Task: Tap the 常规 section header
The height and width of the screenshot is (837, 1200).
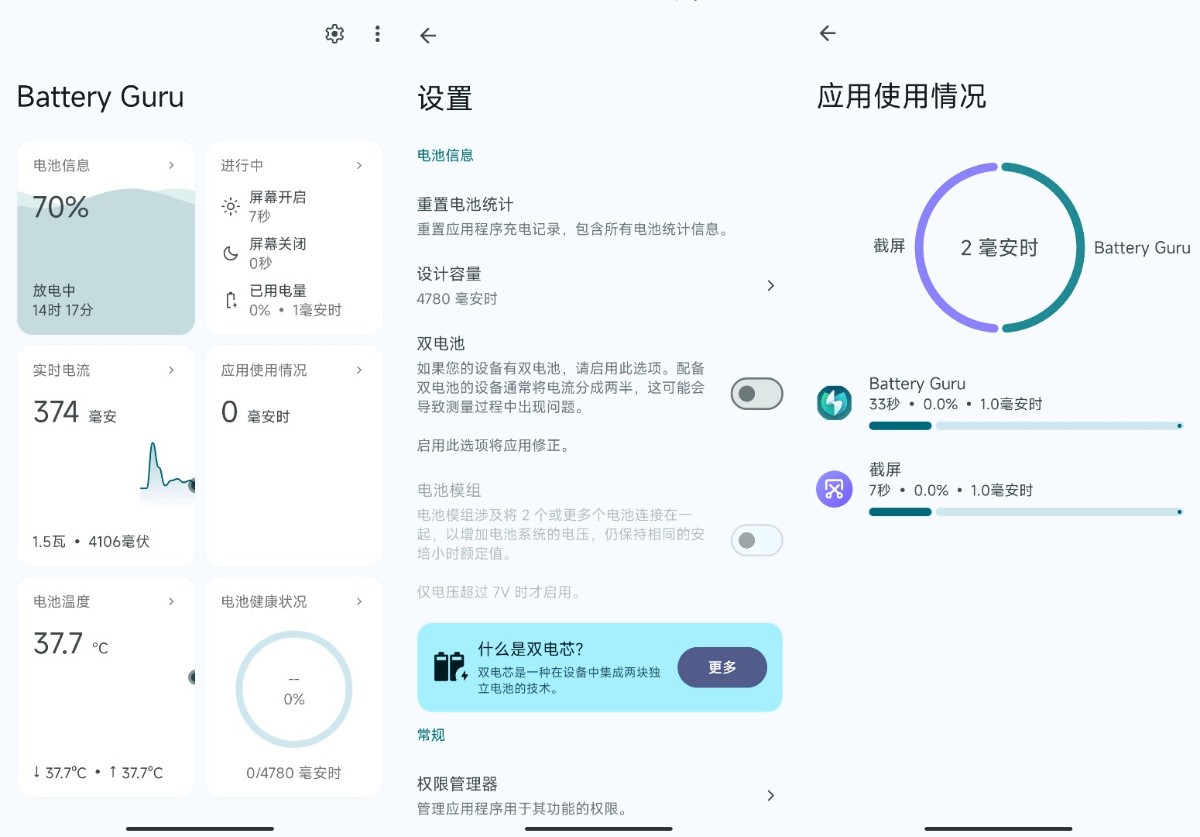Action: 431,735
